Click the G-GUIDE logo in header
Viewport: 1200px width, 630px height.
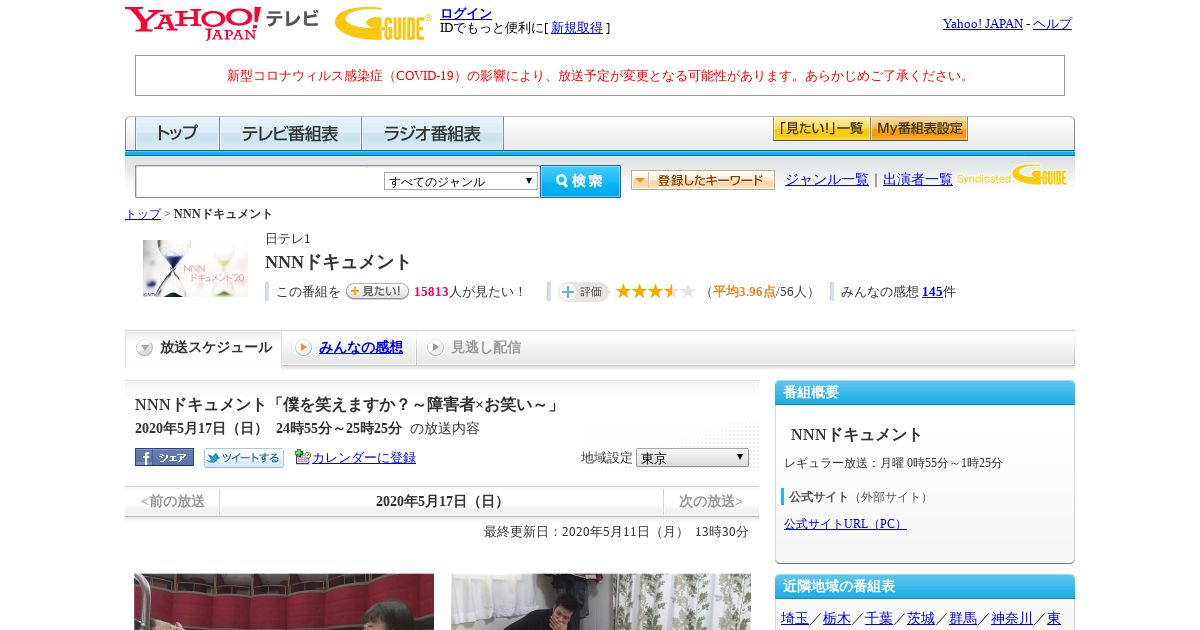coord(383,23)
